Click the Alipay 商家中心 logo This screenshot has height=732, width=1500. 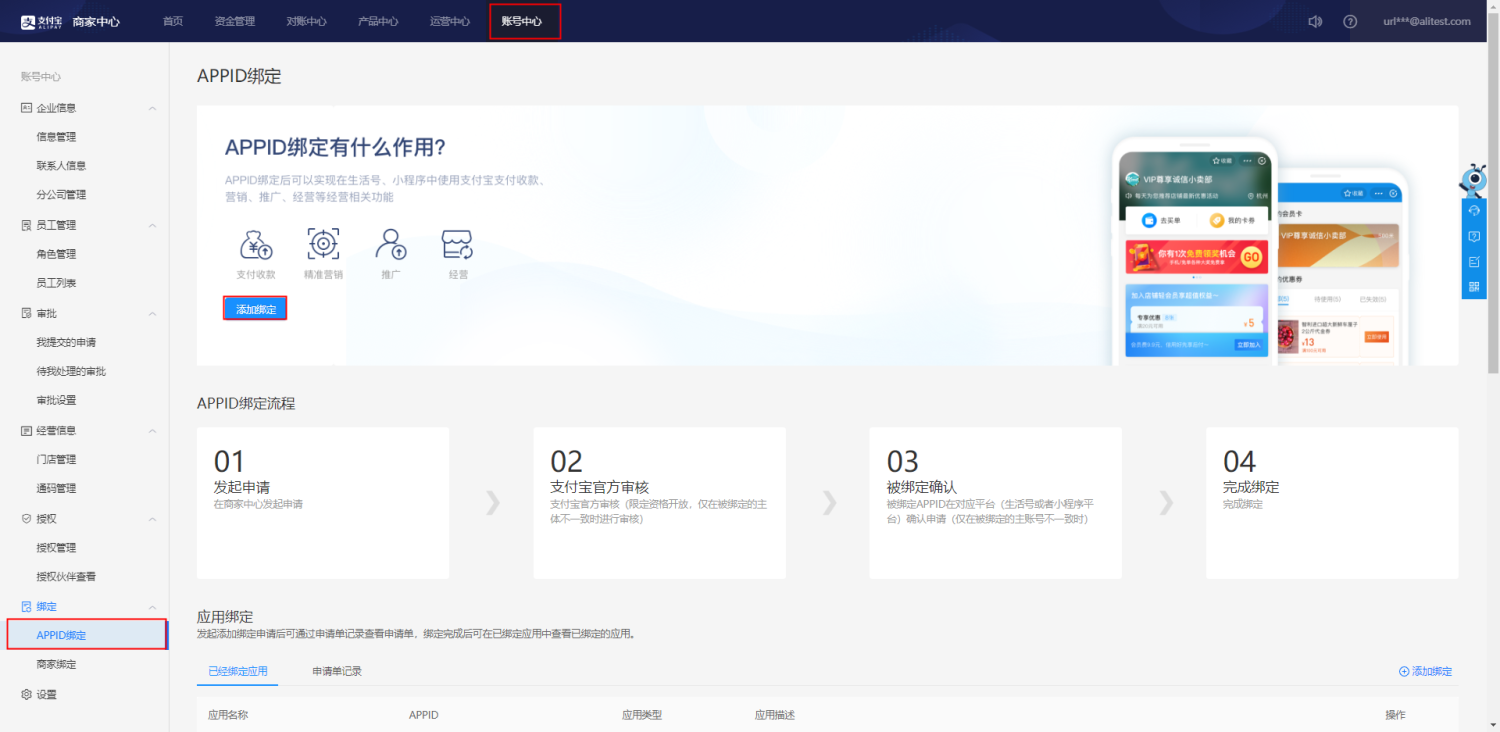tap(70, 21)
